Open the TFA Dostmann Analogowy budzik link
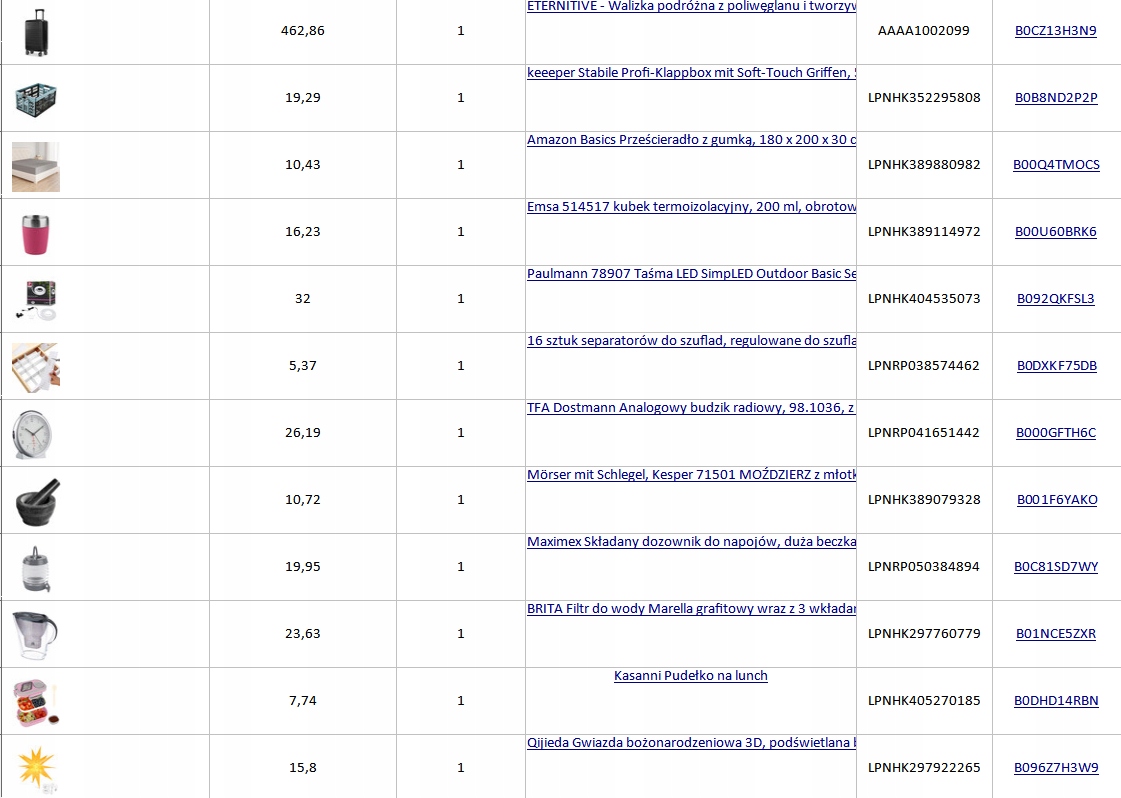The width and height of the screenshot is (1121, 798). click(x=691, y=408)
